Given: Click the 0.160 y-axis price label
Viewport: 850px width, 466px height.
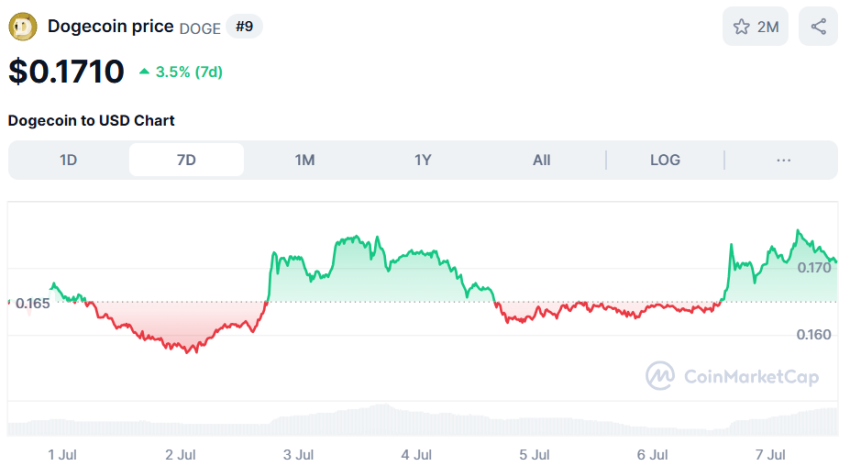Looking at the screenshot, I should [814, 334].
